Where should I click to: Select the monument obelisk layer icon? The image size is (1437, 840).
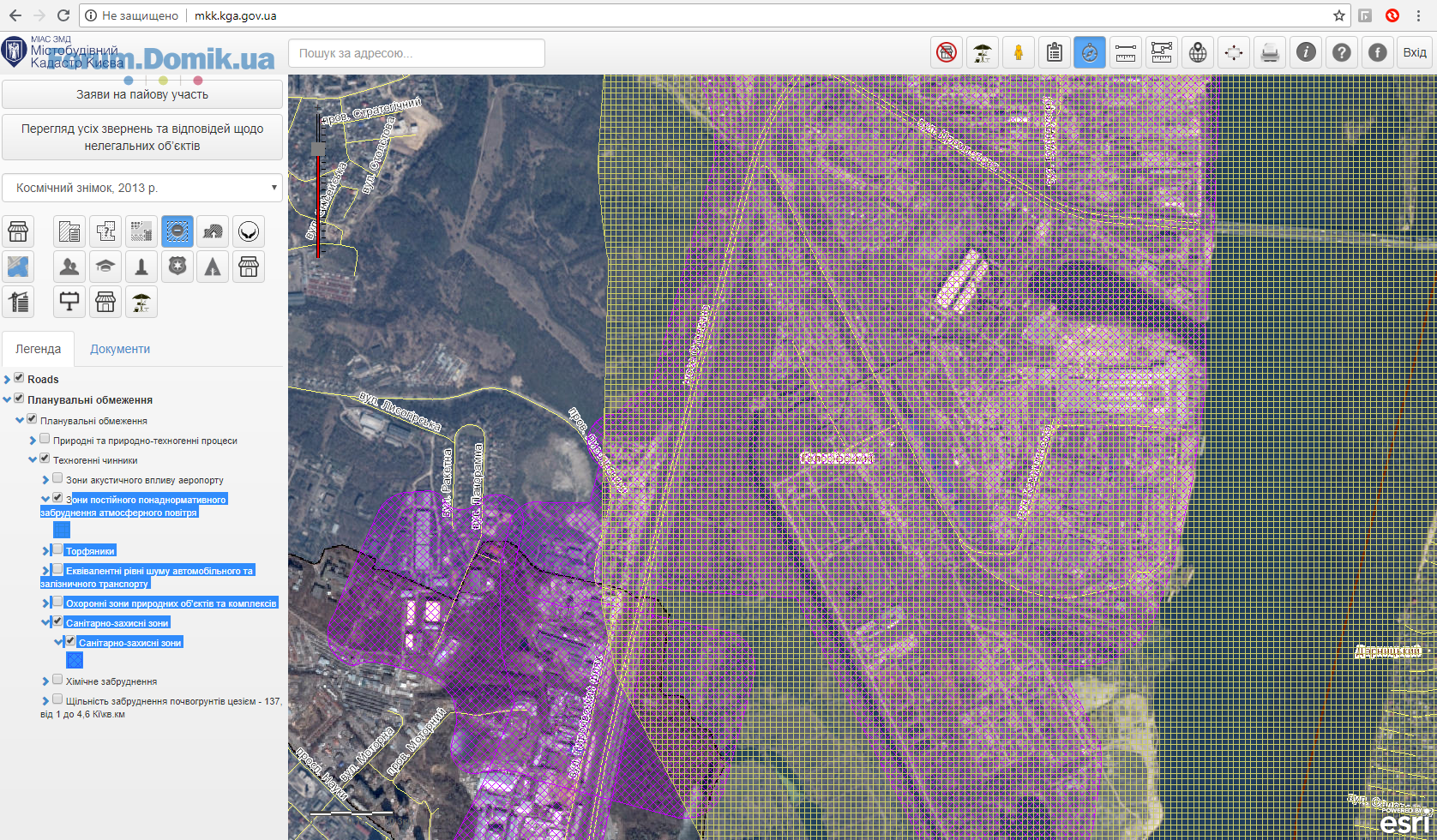tap(141, 267)
